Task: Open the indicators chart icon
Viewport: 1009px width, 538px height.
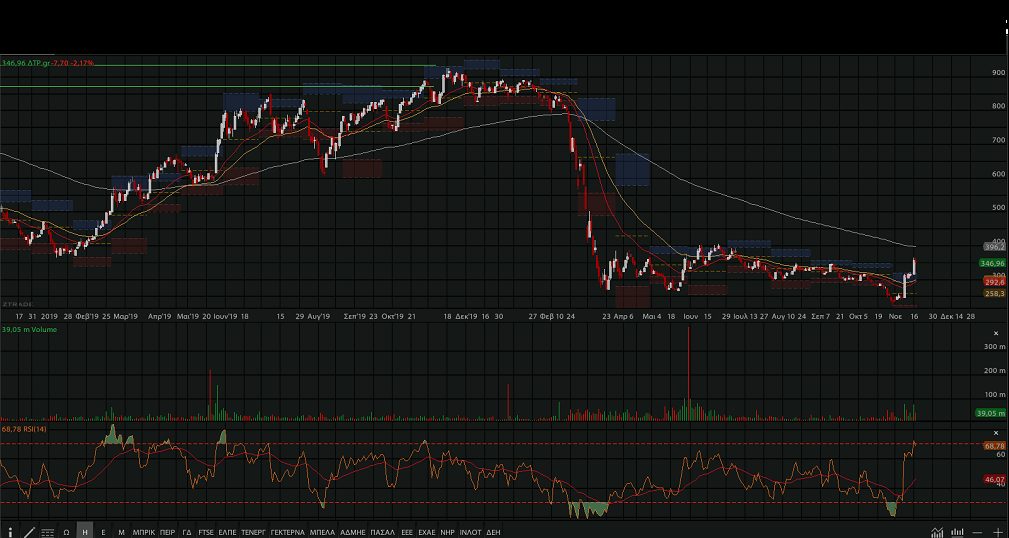Action: click(x=937, y=532)
